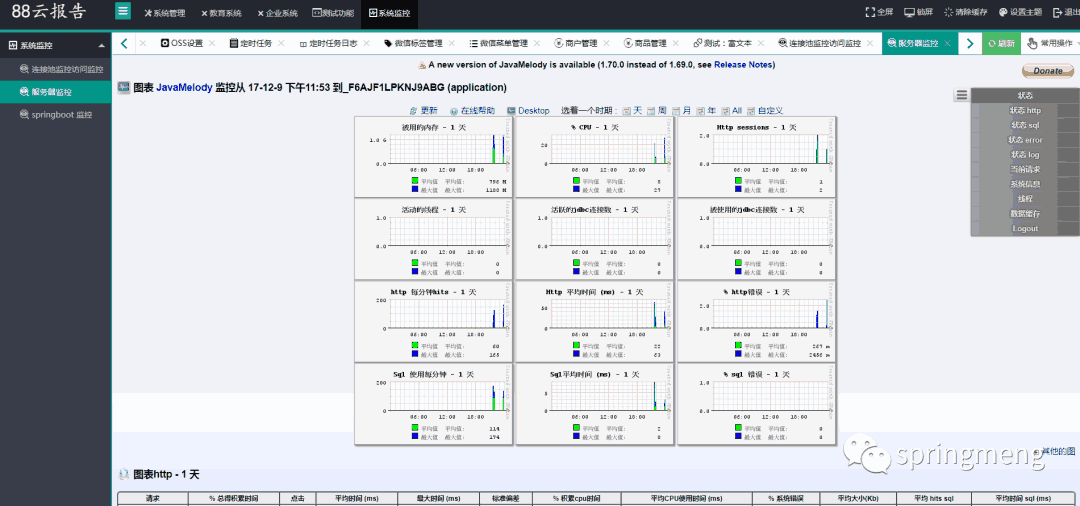The height and width of the screenshot is (506, 1080).
Task: Switch to the OSS设置 tab
Action: [182, 43]
